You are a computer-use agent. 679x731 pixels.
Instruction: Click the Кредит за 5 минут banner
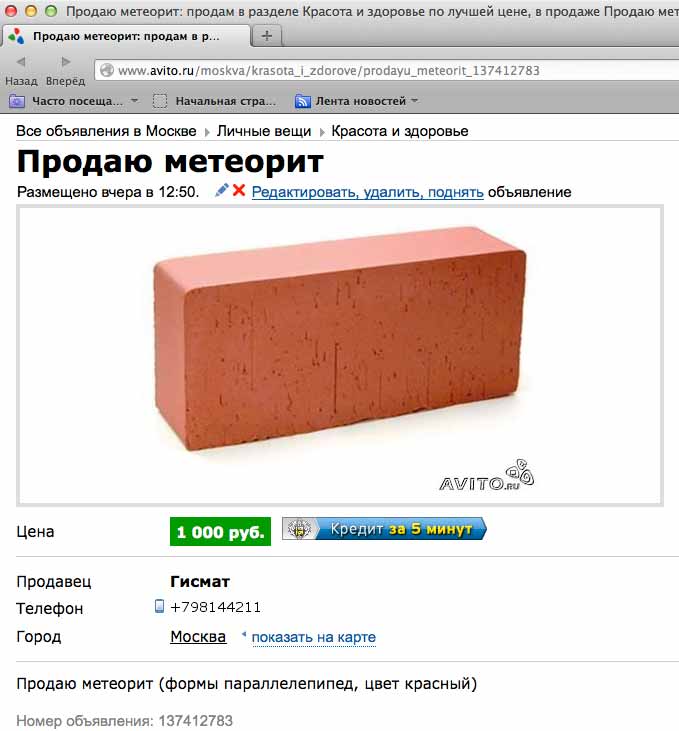pyautogui.click(x=384, y=530)
